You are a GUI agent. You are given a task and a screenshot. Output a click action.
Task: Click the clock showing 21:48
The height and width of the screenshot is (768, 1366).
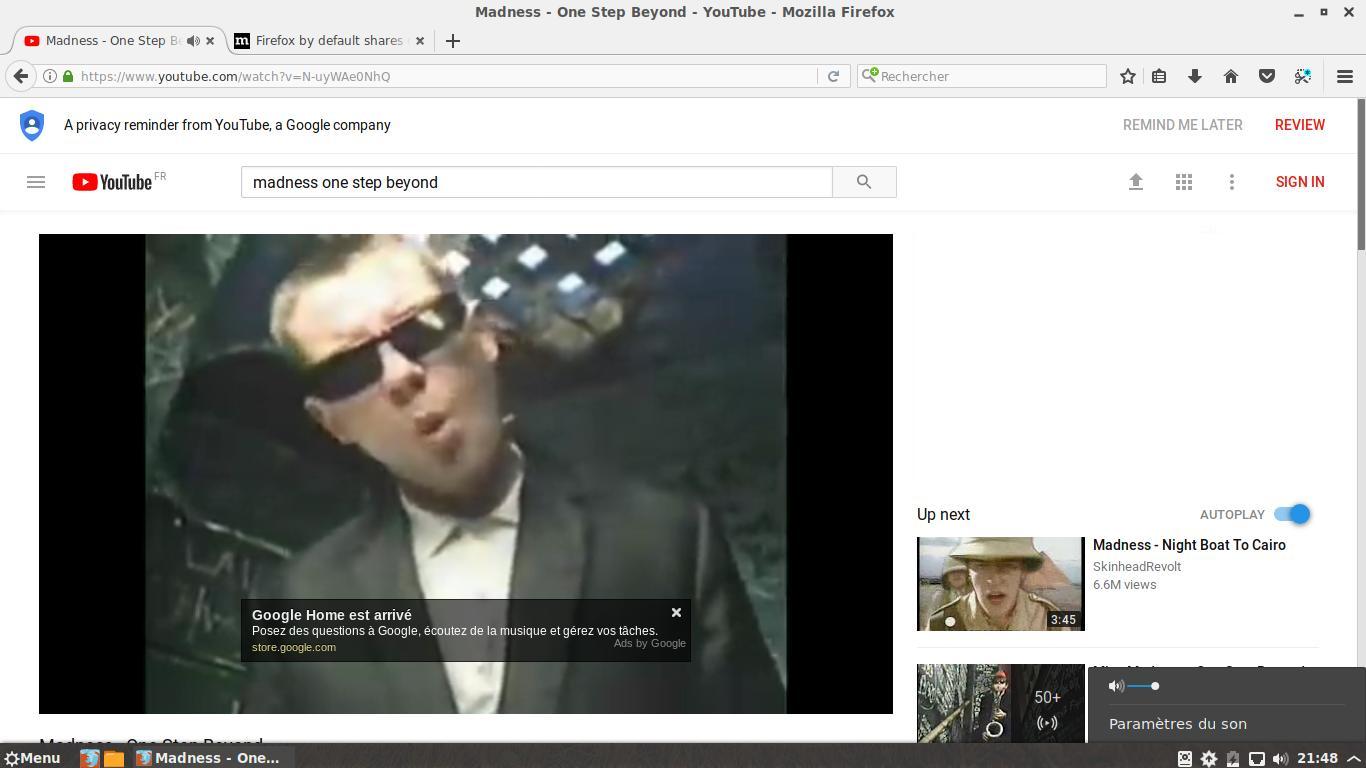(x=1317, y=758)
